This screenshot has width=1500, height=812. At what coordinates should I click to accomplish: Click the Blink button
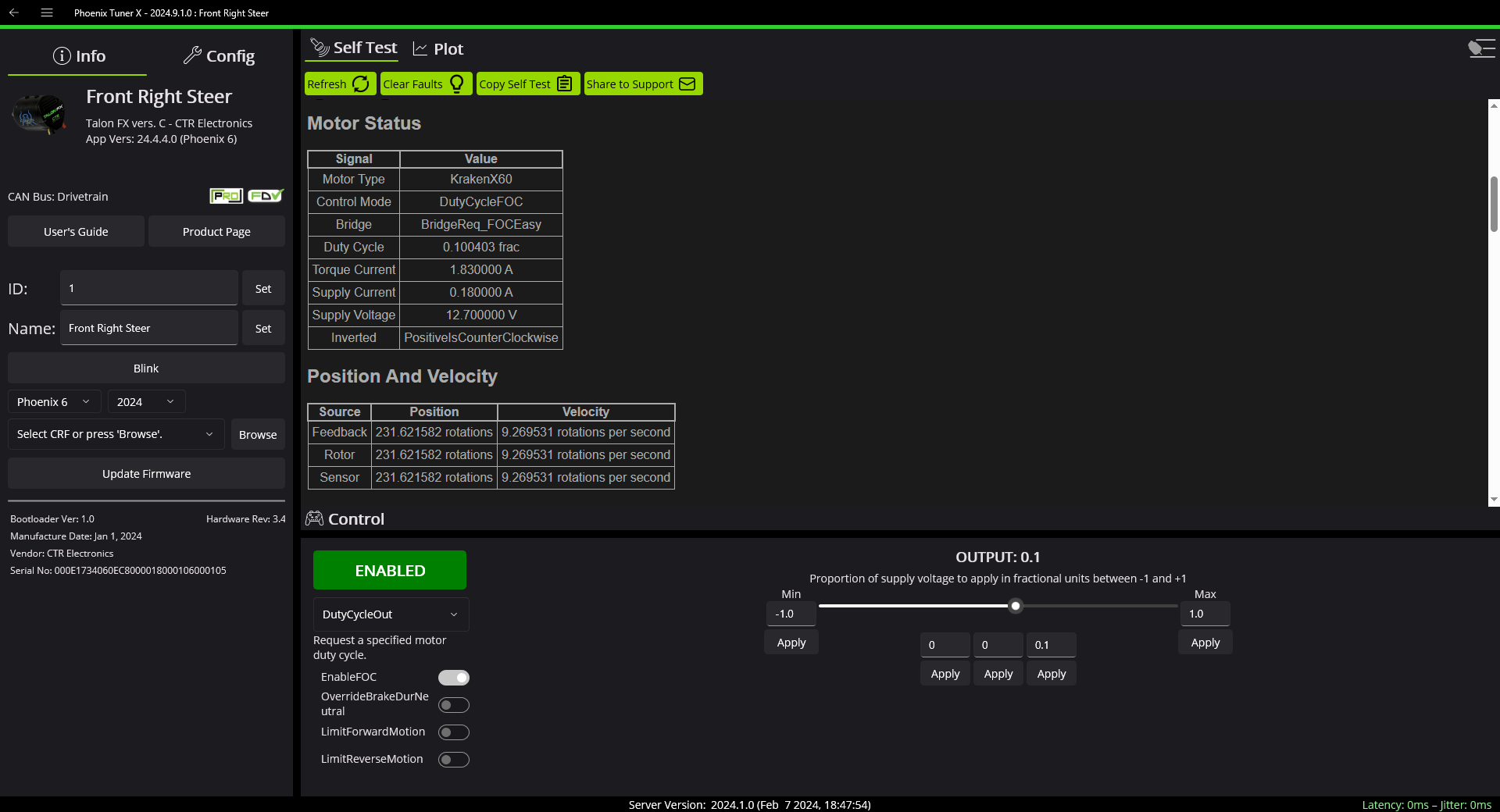pos(145,368)
